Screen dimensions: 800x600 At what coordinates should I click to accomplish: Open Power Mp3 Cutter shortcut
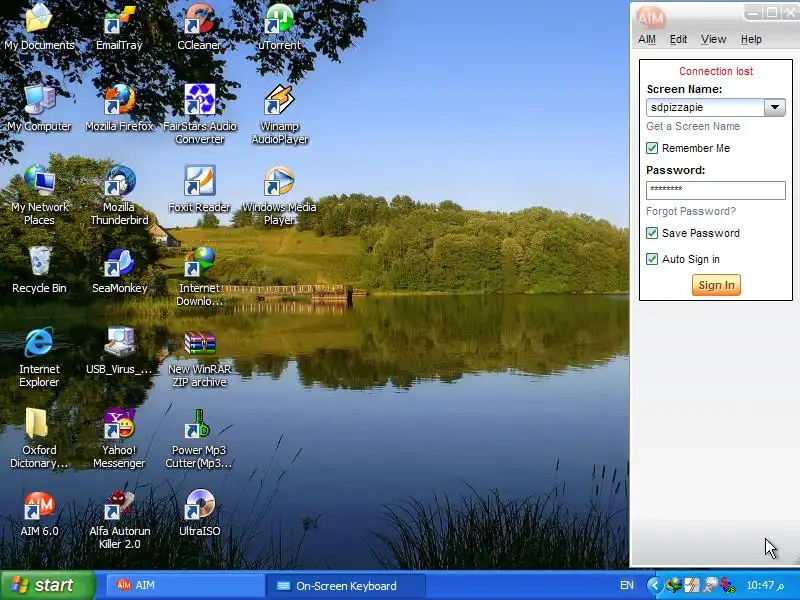[199, 439]
